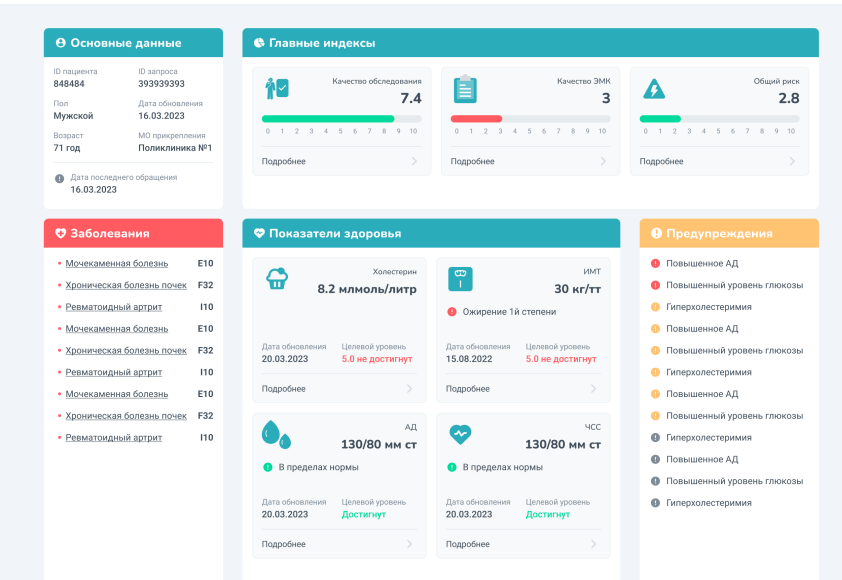Expand Подробнее chevron in Общий риск card
The image size is (842, 580).
(x=792, y=161)
